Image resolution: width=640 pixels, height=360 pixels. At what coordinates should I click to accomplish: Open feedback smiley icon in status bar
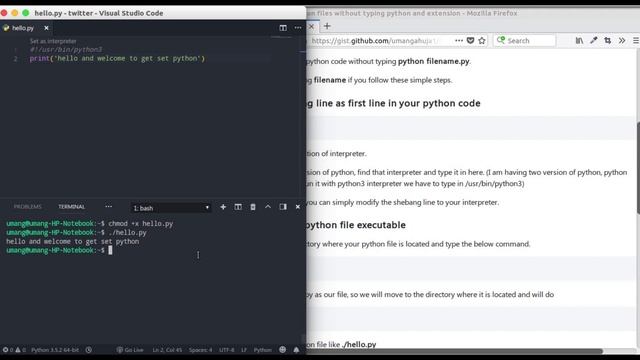(282, 349)
